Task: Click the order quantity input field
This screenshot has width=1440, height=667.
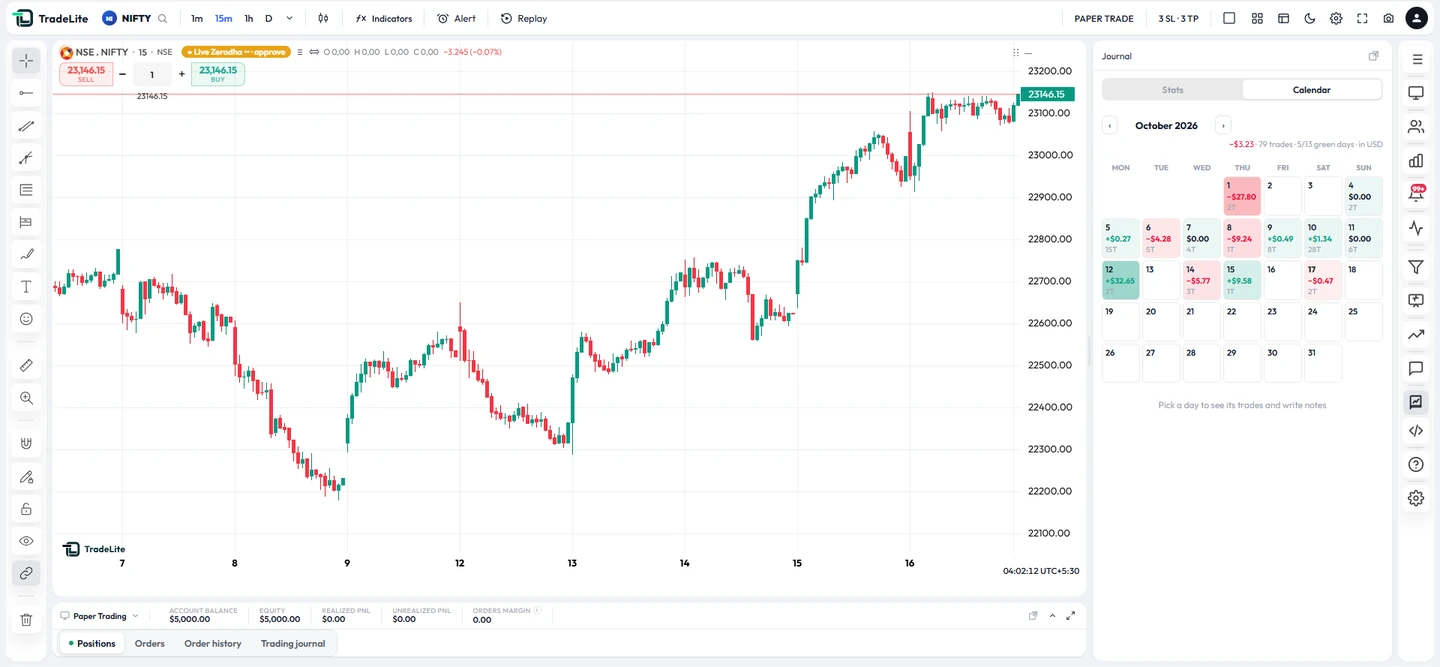Action: coord(152,74)
